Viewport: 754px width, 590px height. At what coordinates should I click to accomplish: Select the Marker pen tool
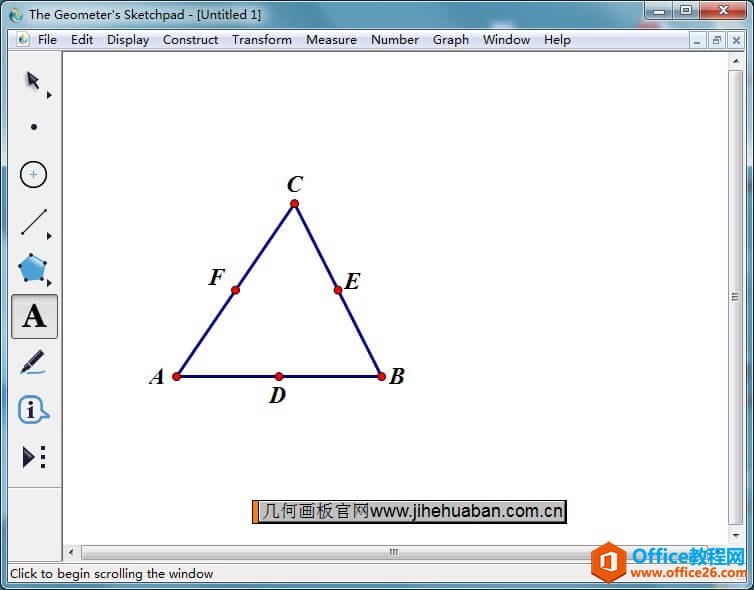(33, 362)
